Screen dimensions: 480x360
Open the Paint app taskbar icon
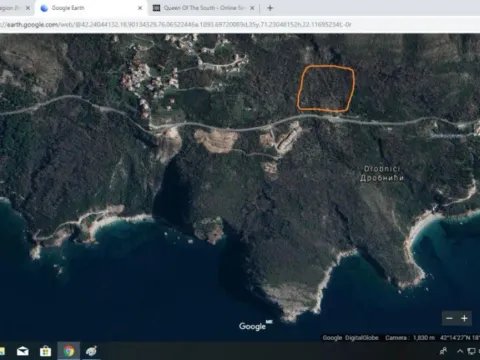tap(91, 351)
